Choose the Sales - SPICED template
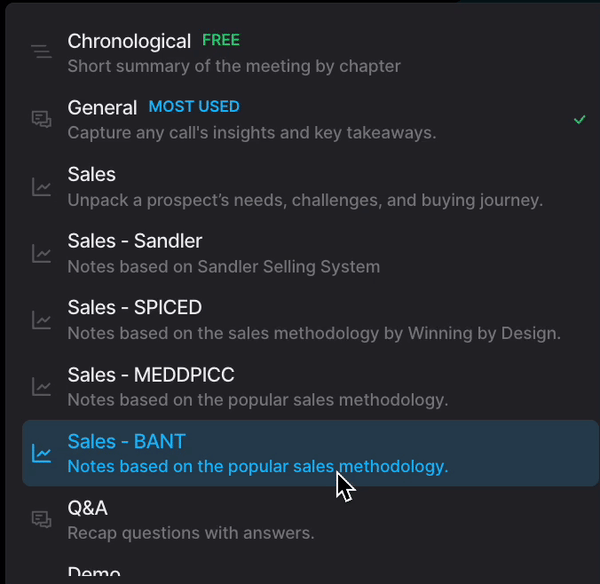600x584 pixels. pyautogui.click(x=135, y=308)
